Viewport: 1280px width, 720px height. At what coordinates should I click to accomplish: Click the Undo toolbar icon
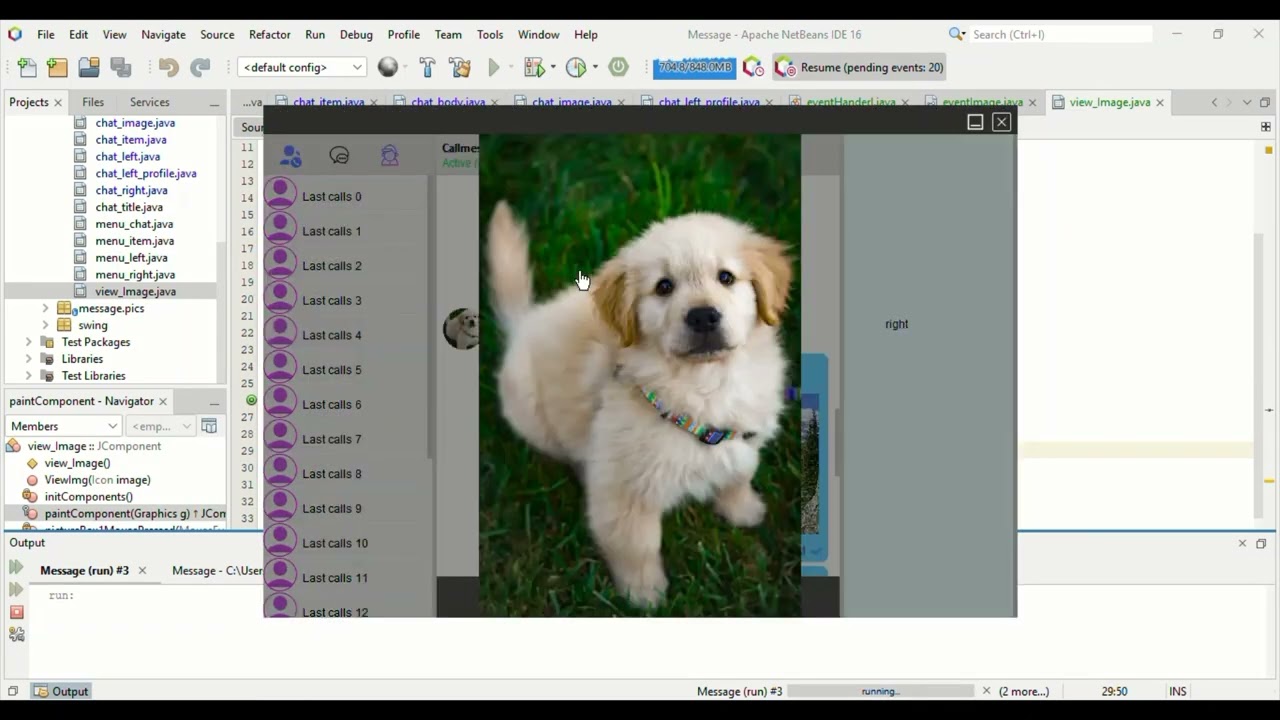(168, 67)
